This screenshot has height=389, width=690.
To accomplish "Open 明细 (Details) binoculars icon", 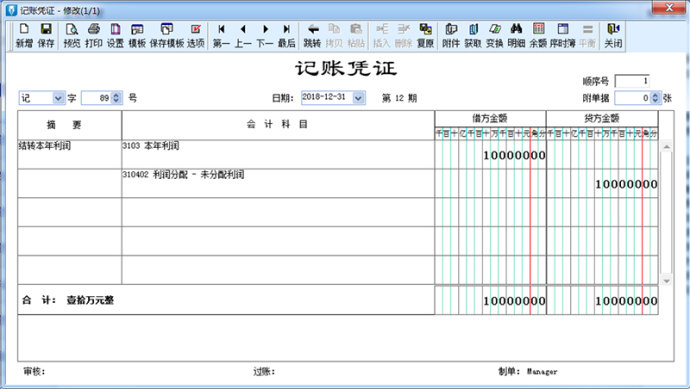I will pos(516,35).
